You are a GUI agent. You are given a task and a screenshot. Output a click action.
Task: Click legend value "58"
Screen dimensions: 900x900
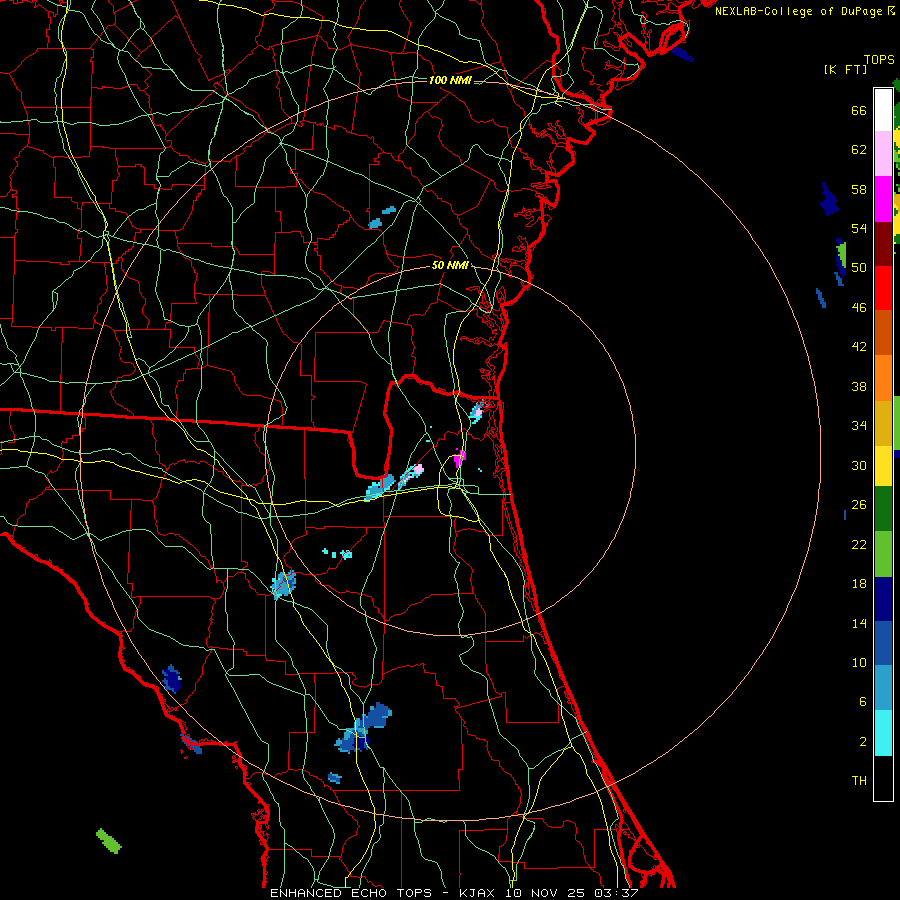pos(859,189)
